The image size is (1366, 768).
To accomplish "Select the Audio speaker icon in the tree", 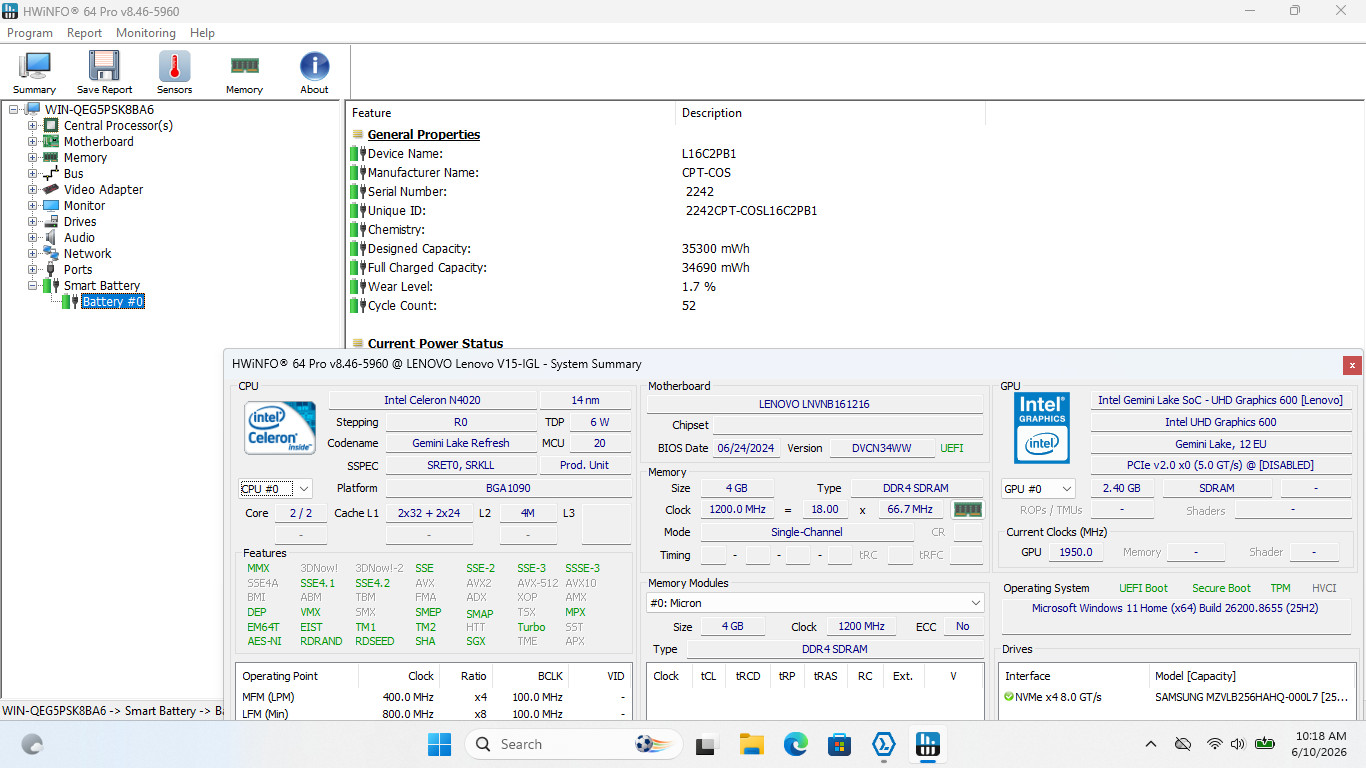I will (x=50, y=238).
